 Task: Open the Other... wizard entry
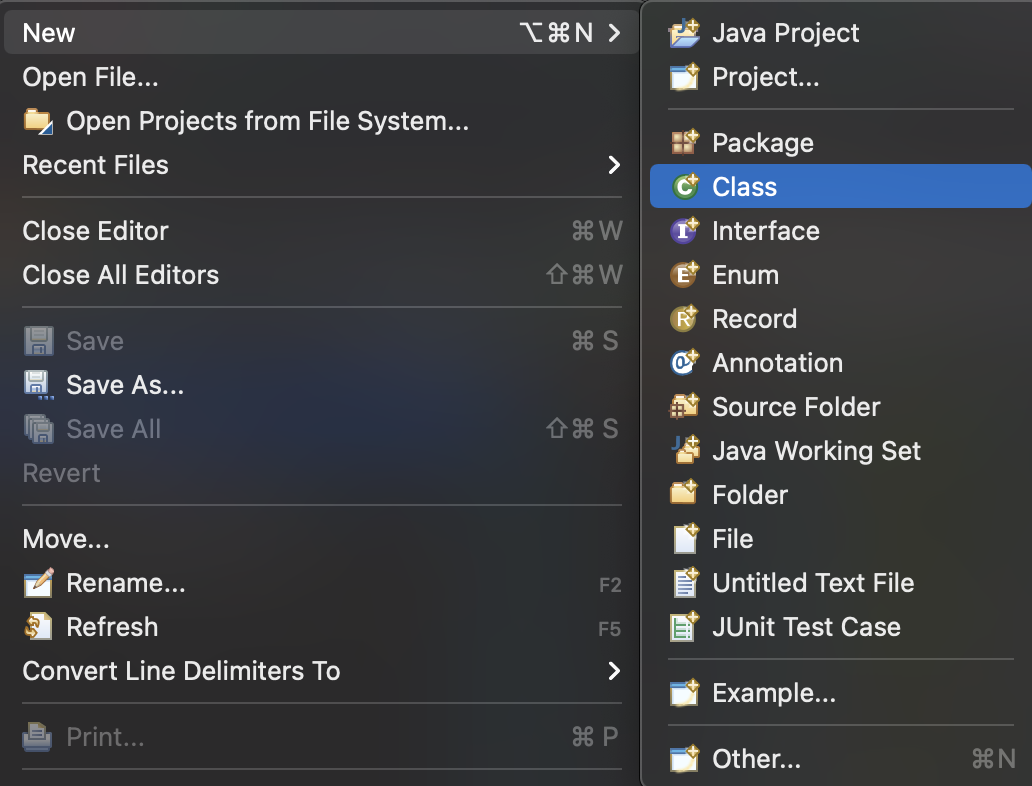(x=756, y=759)
